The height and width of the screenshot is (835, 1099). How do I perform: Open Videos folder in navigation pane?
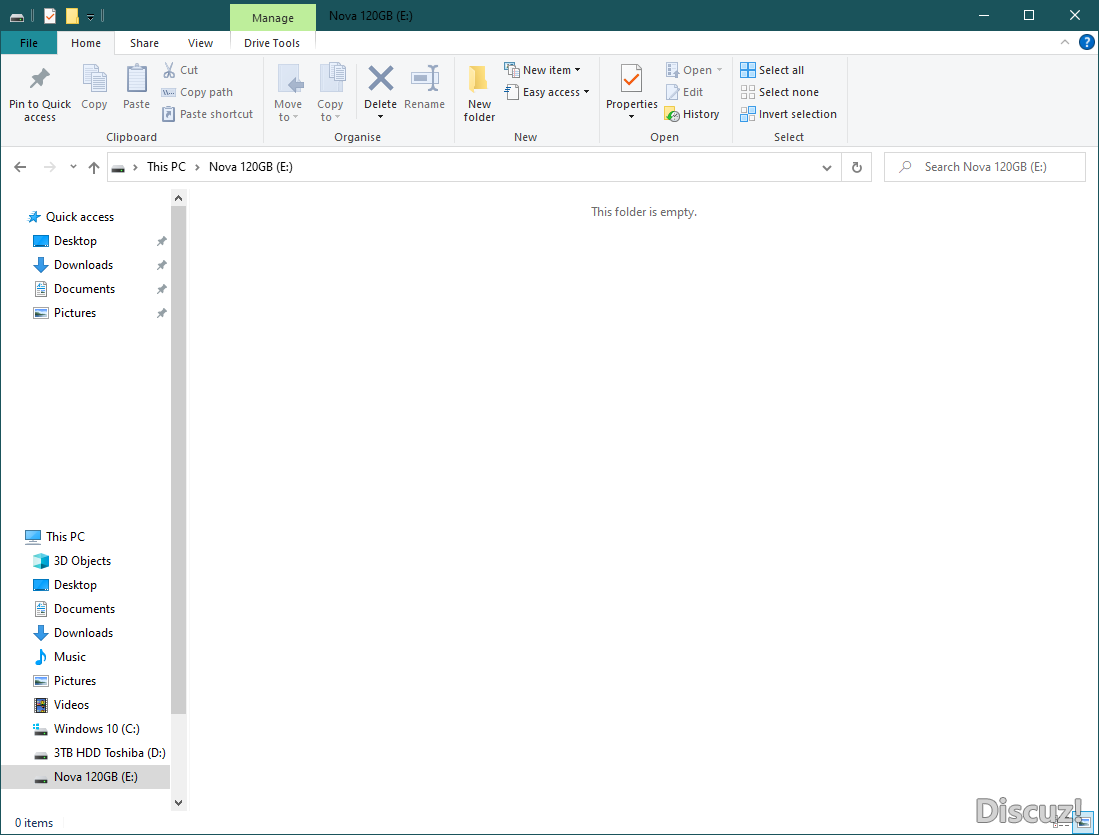tap(71, 705)
